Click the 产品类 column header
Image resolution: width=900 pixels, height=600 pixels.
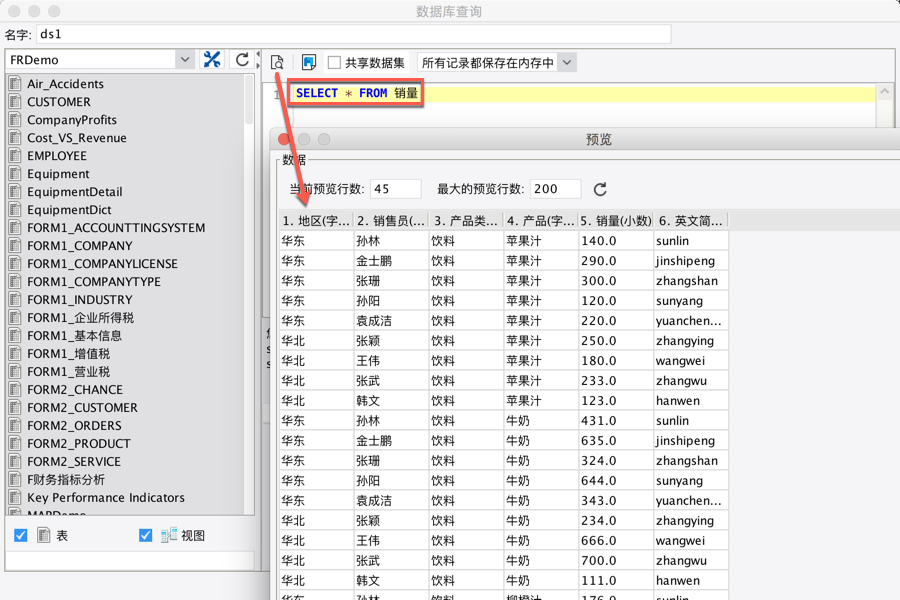pyautogui.click(x=465, y=220)
